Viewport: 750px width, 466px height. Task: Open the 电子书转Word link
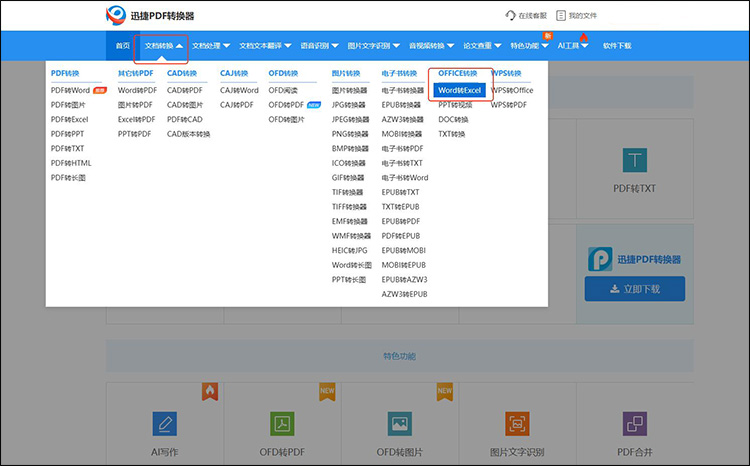coord(405,178)
